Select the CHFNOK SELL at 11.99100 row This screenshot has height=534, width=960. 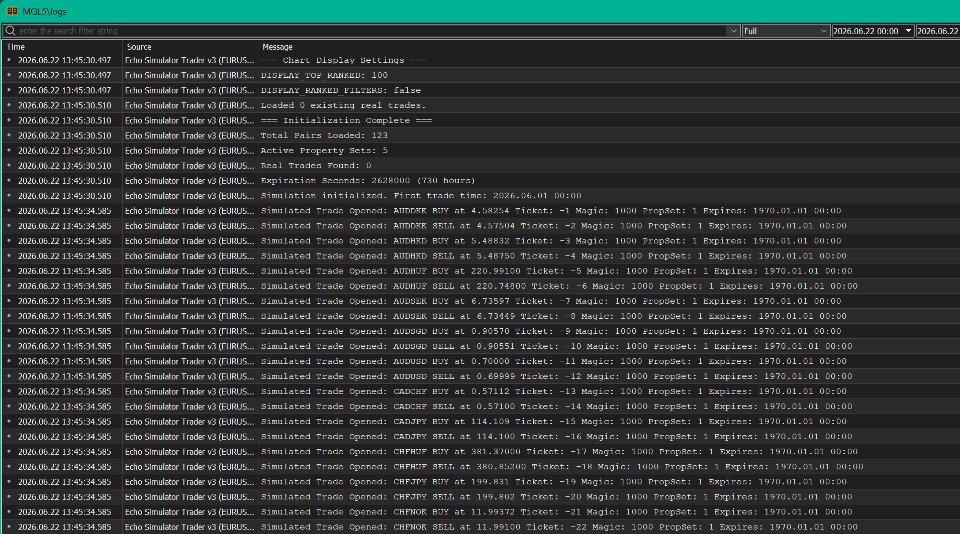[480, 527]
